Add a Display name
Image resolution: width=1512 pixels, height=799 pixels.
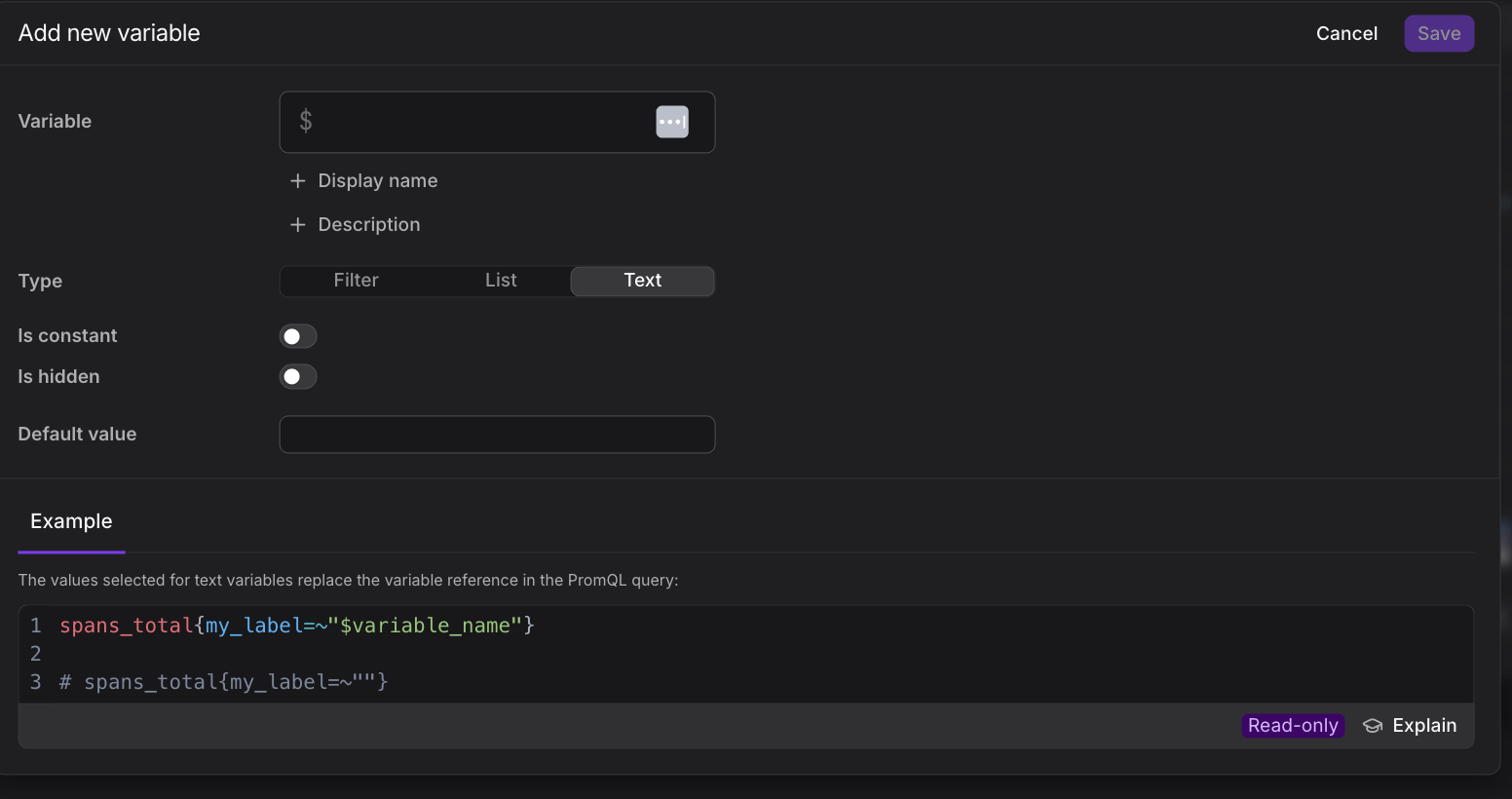(363, 181)
